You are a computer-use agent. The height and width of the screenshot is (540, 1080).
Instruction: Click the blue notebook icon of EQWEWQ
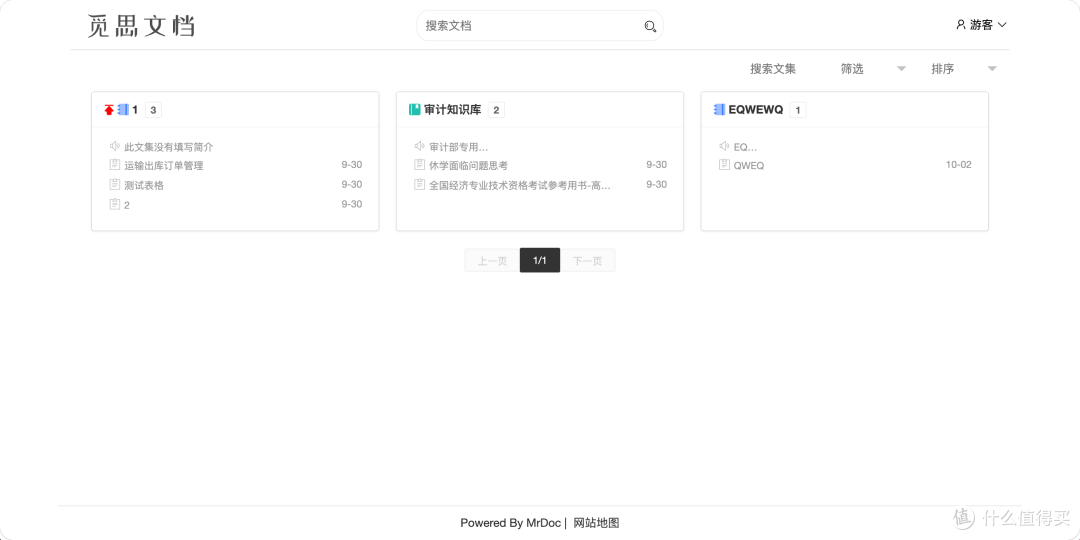720,110
